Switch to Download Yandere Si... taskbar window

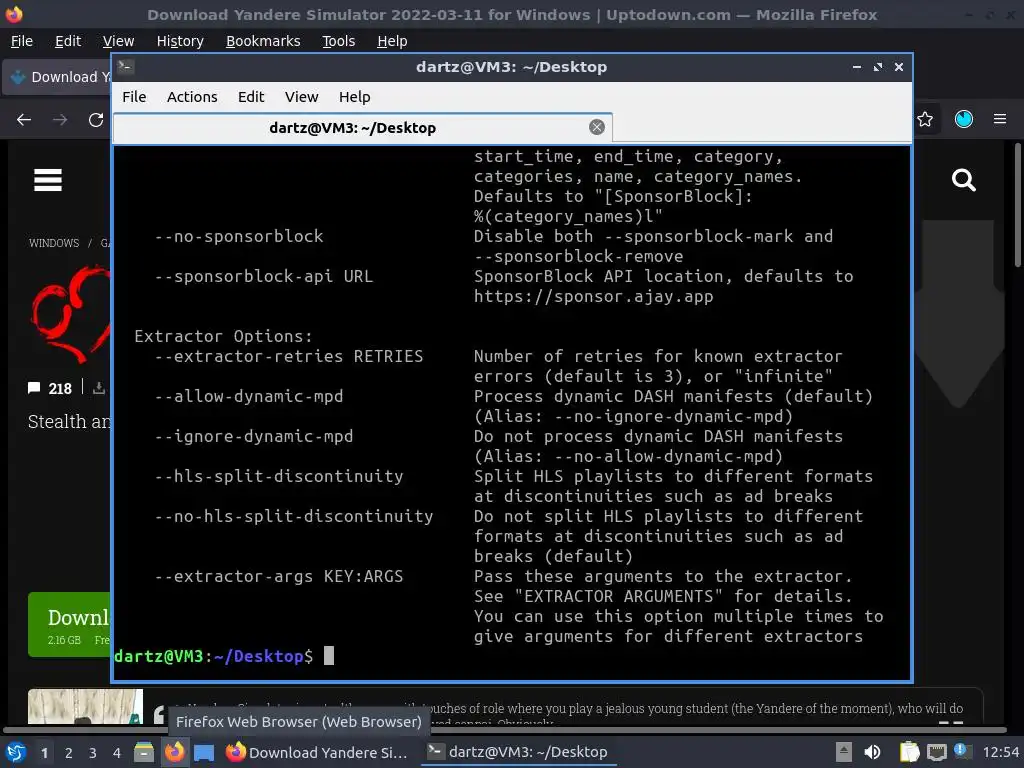pos(317,752)
